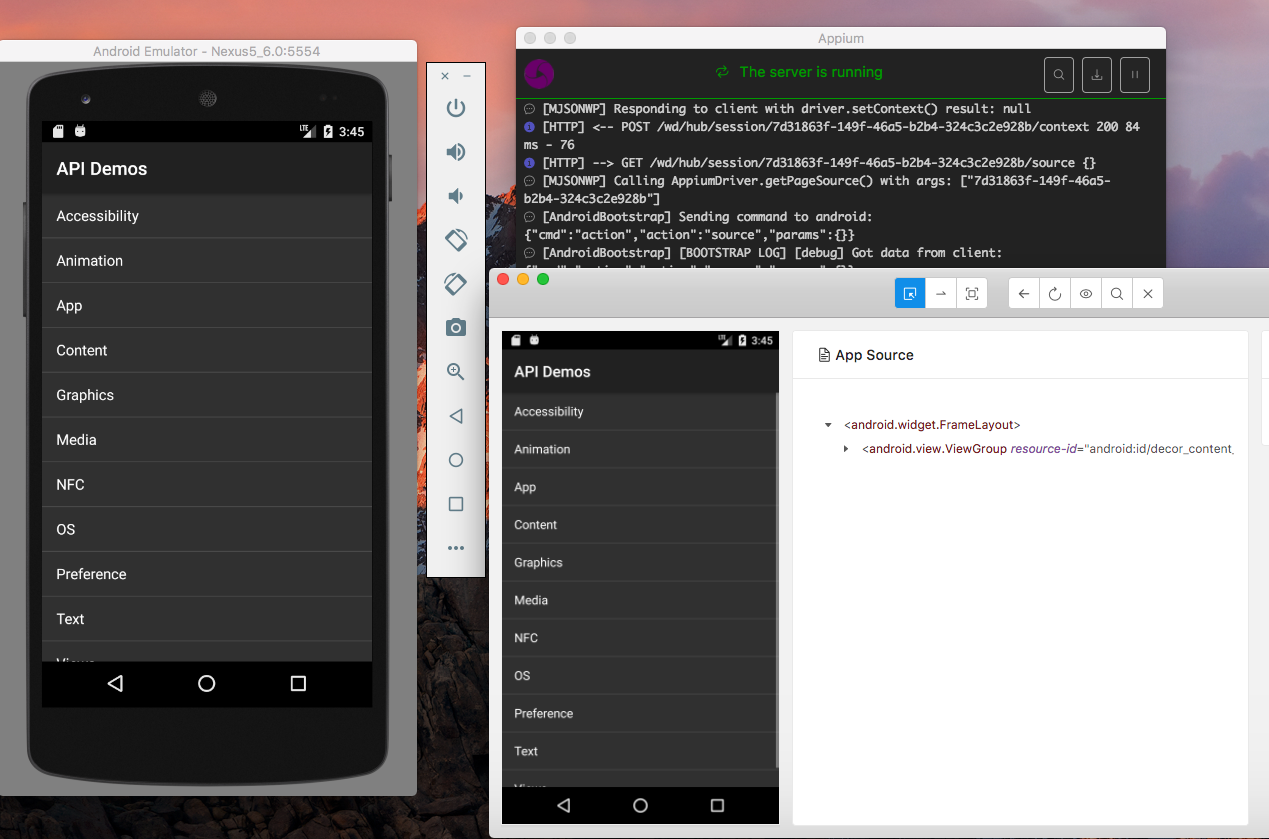The width and height of the screenshot is (1269, 839).
Task: Switch to Tap by coordinates mode
Action: pyautogui.click(x=972, y=294)
